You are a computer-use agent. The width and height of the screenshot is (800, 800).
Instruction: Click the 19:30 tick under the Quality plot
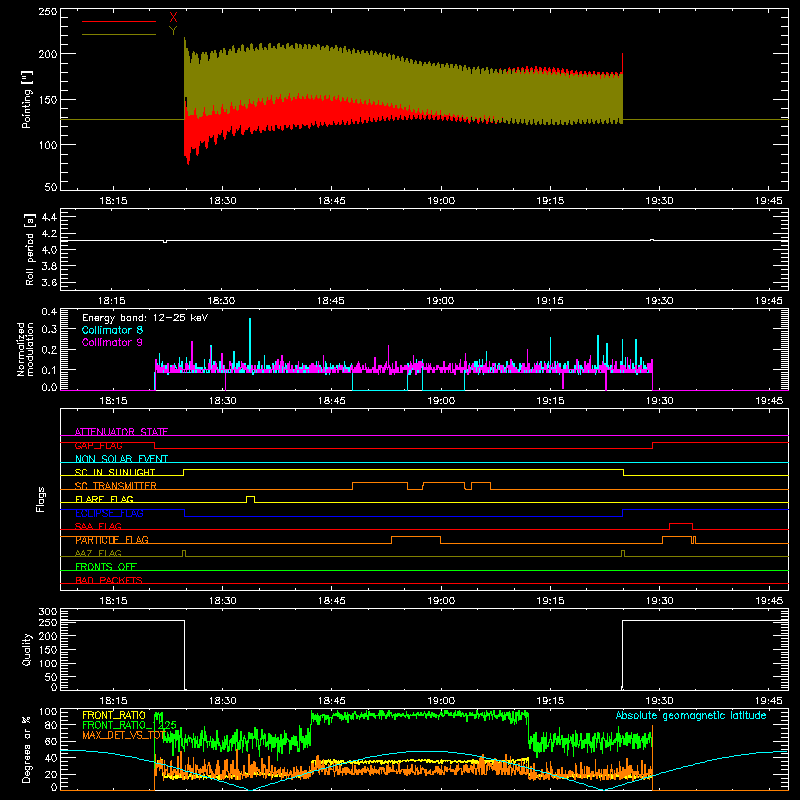pos(659,701)
